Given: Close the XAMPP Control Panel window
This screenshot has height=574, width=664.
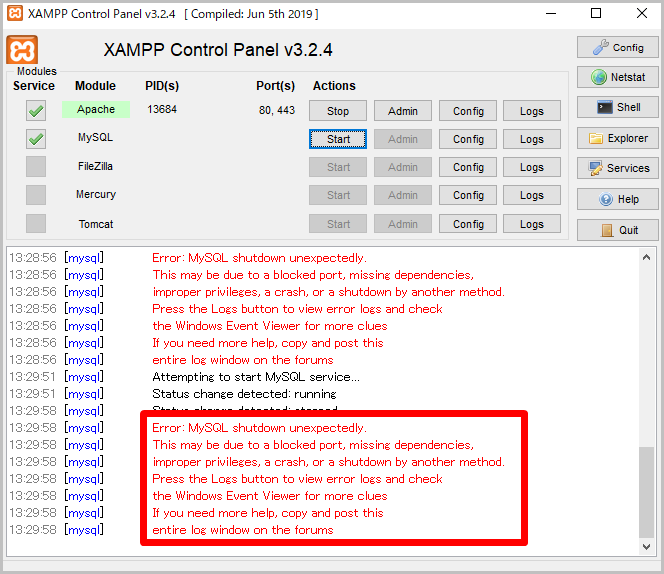Looking at the screenshot, I should pos(642,14).
